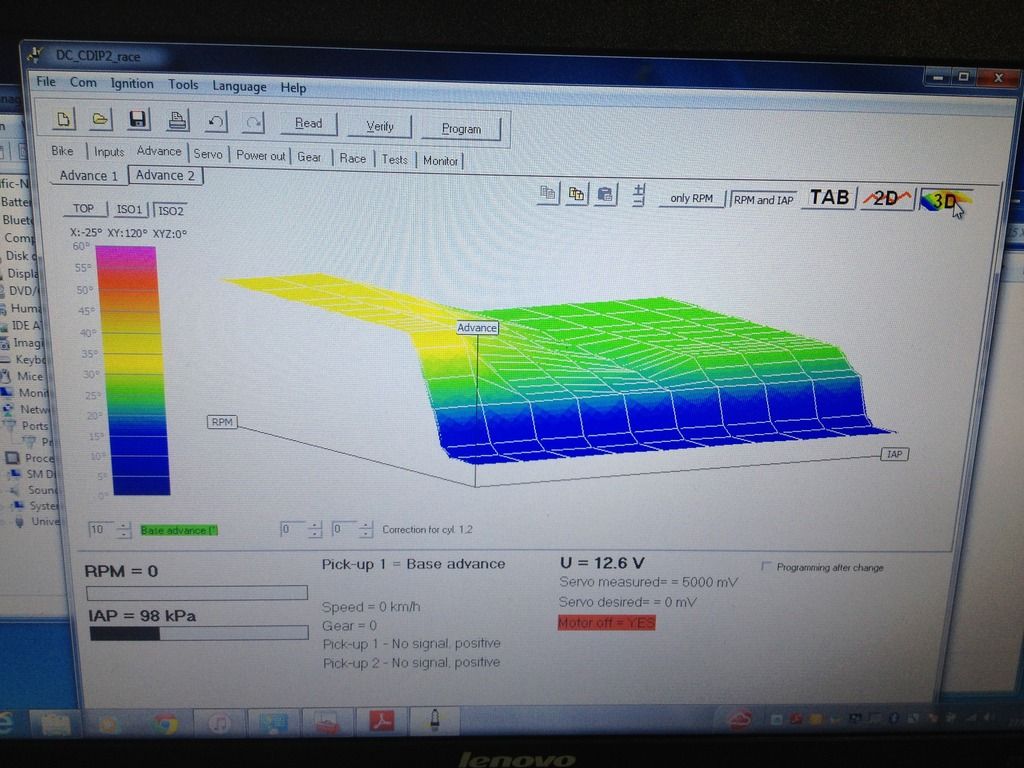1024x768 pixels.
Task: Click the Print toolbar icon
Action: [x=177, y=121]
